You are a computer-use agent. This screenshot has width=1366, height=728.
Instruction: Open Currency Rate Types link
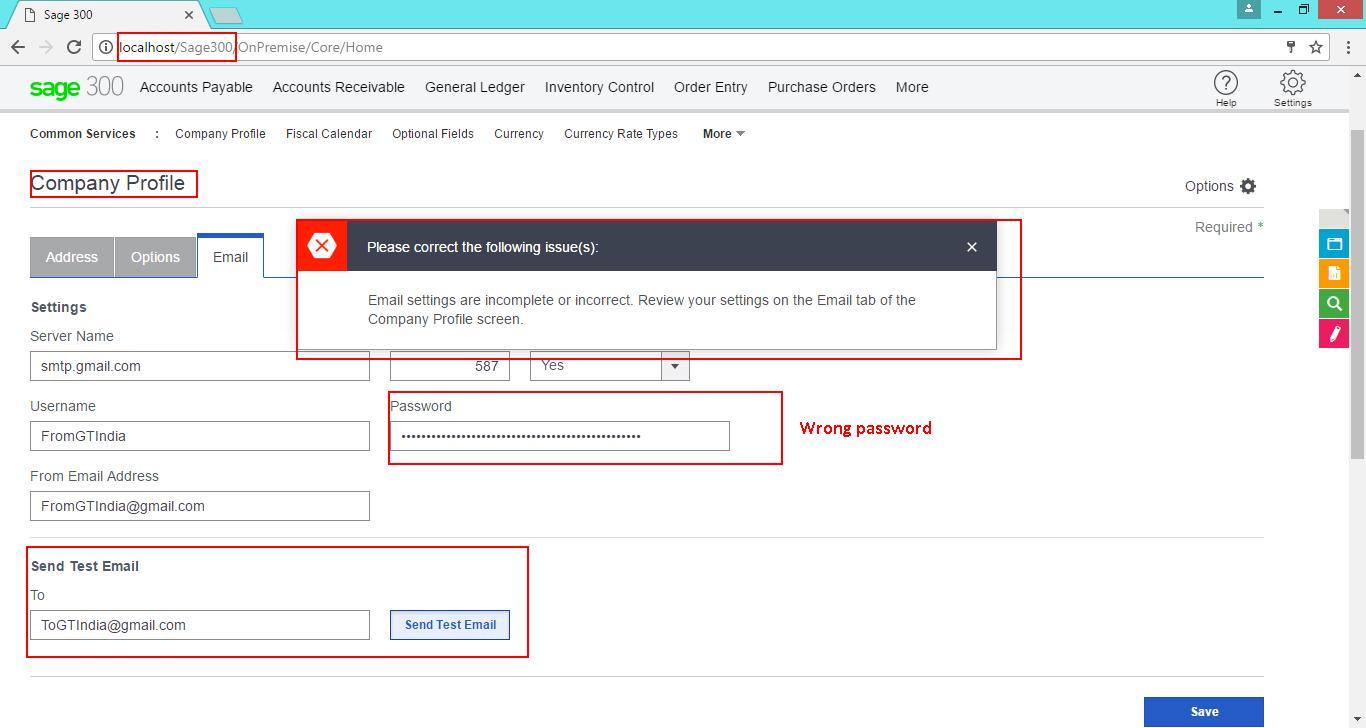click(621, 134)
